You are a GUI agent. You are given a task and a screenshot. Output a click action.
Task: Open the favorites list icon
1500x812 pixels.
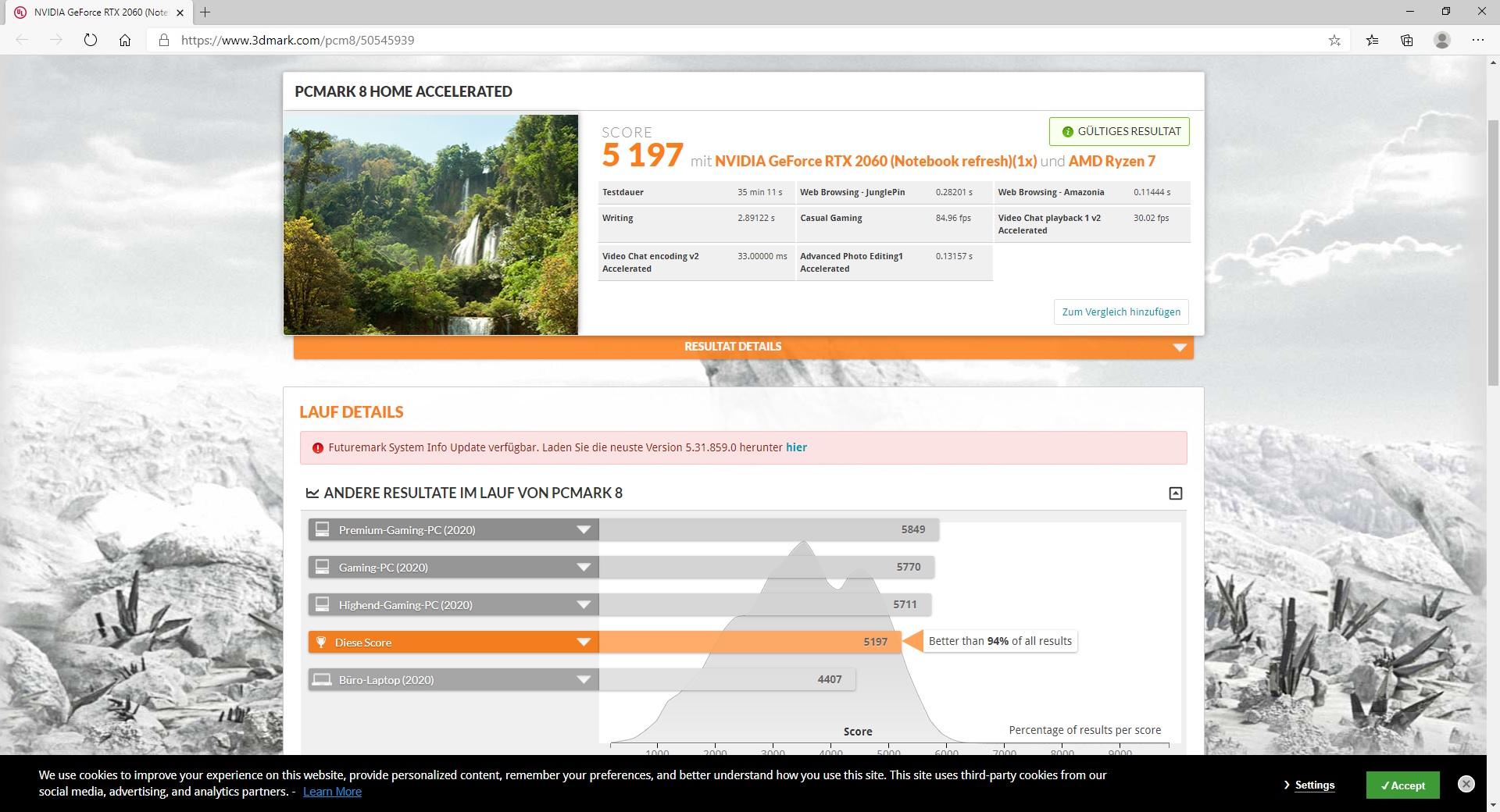coord(1372,40)
